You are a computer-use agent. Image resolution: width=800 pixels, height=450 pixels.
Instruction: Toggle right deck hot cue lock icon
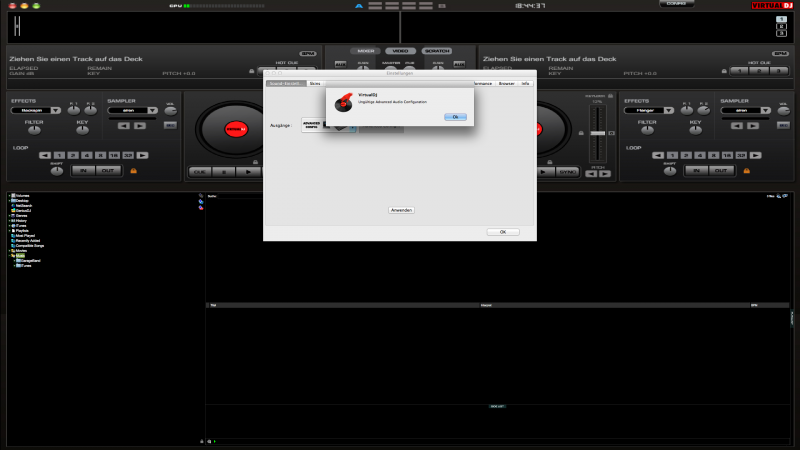pos(724,71)
